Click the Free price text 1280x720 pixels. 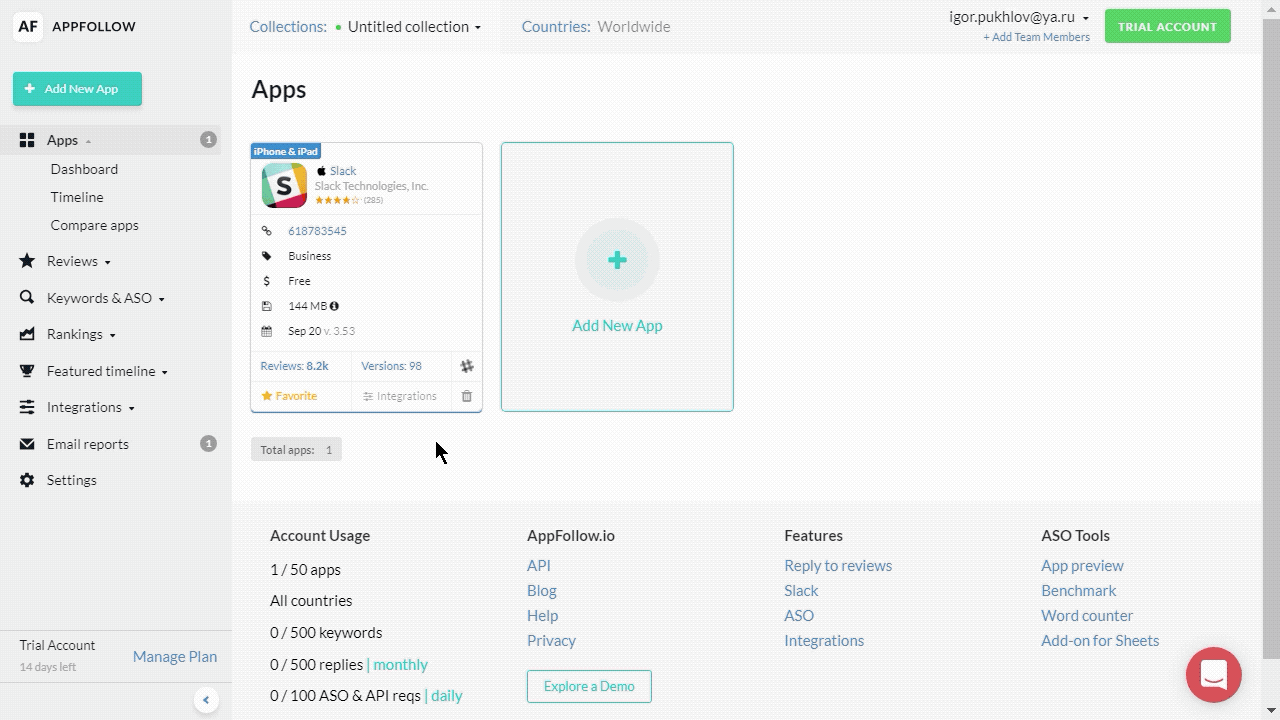coord(299,281)
